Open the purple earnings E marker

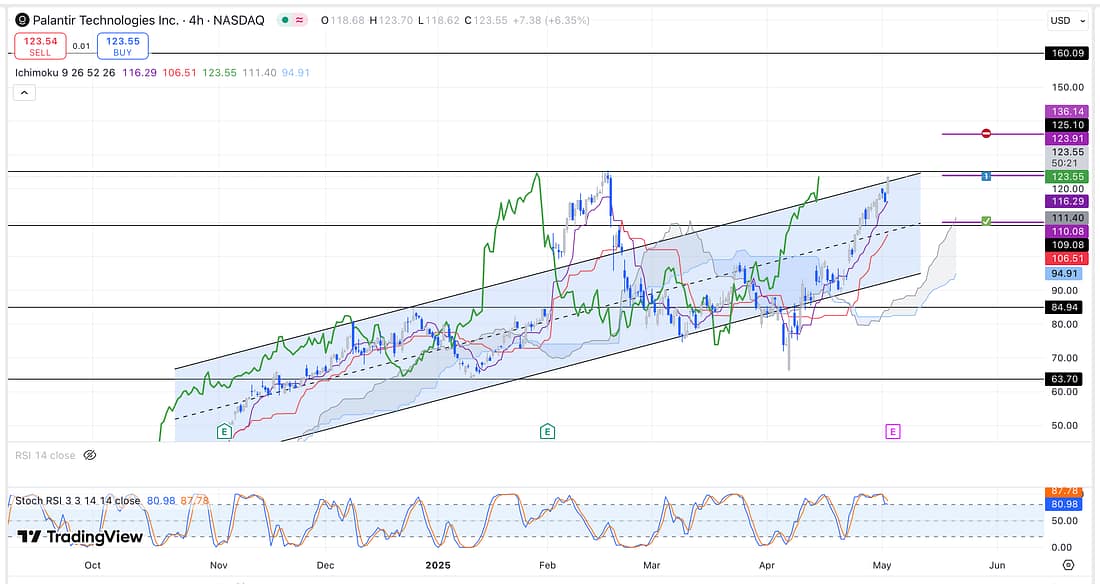click(x=892, y=431)
